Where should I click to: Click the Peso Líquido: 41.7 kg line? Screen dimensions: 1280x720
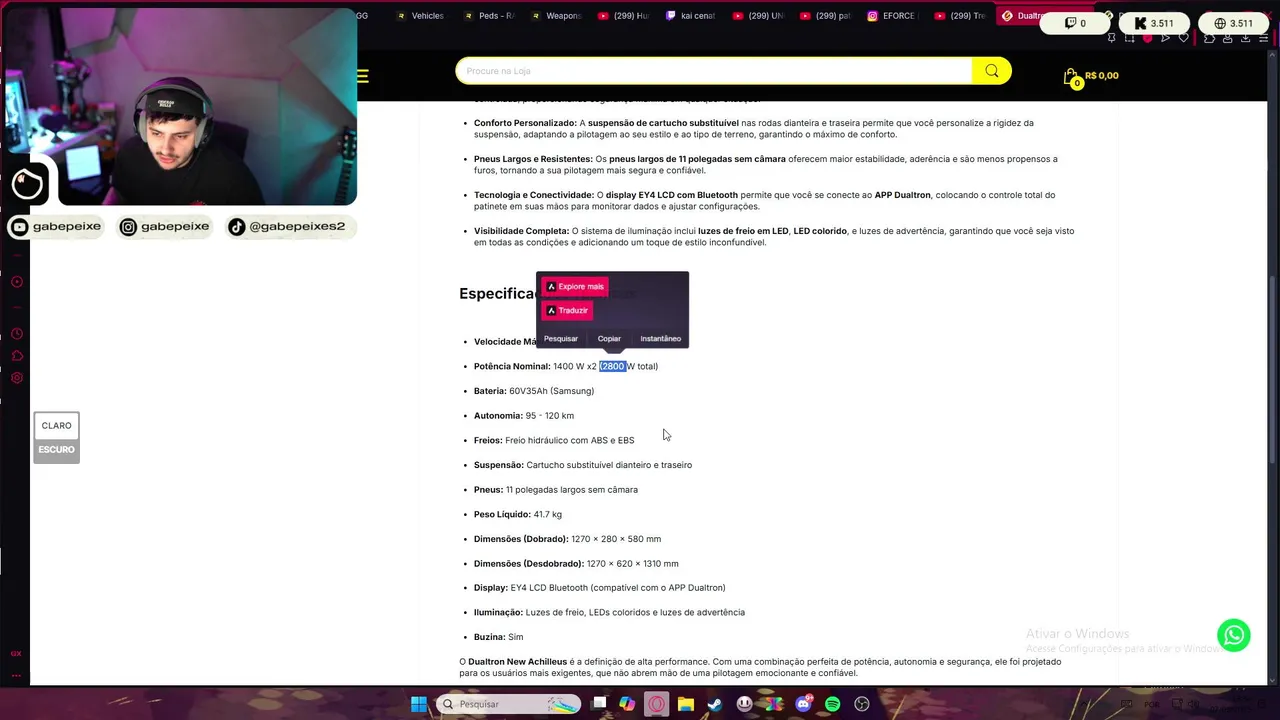pos(518,515)
